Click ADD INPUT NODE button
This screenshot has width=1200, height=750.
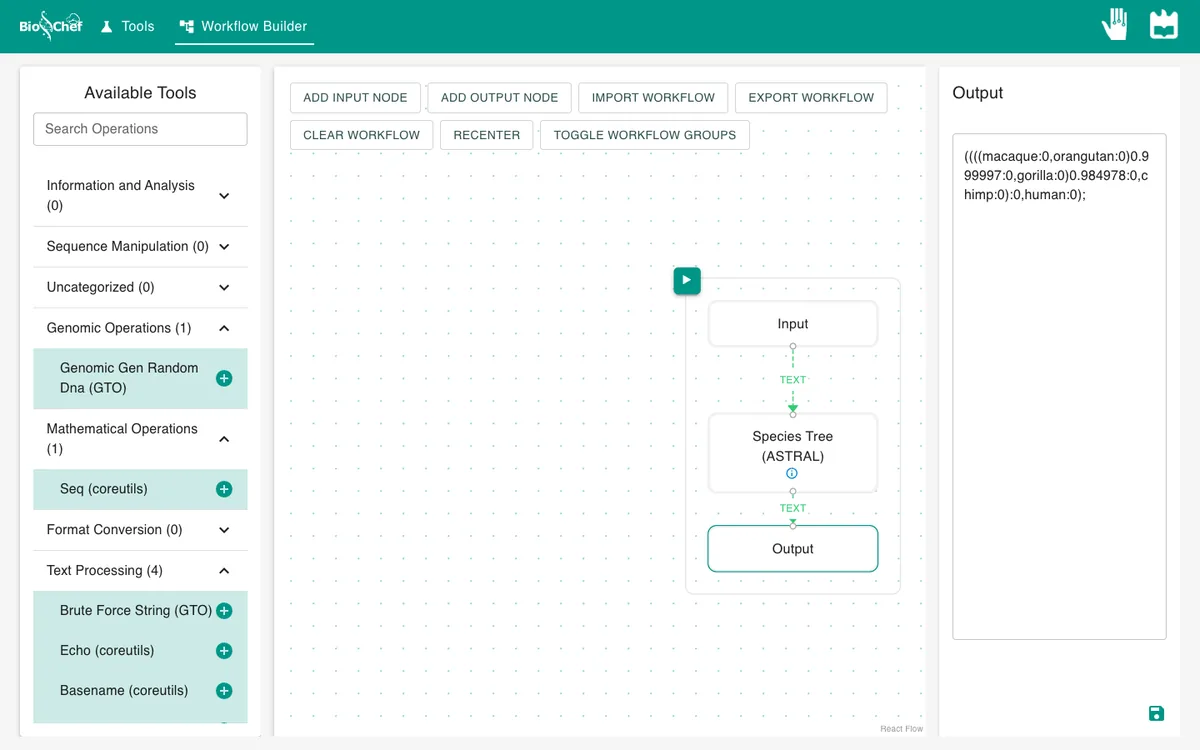pos(355,98)
